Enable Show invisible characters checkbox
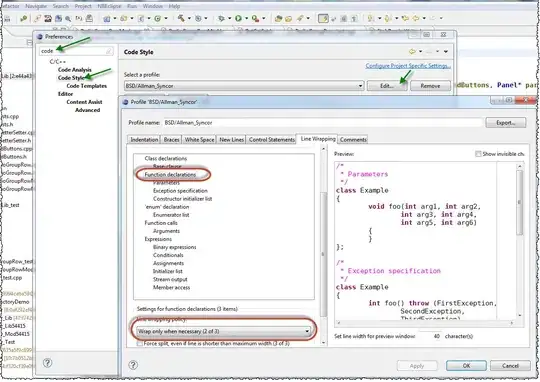The width and height of the screenshot is (540, 382). (478, 154)
